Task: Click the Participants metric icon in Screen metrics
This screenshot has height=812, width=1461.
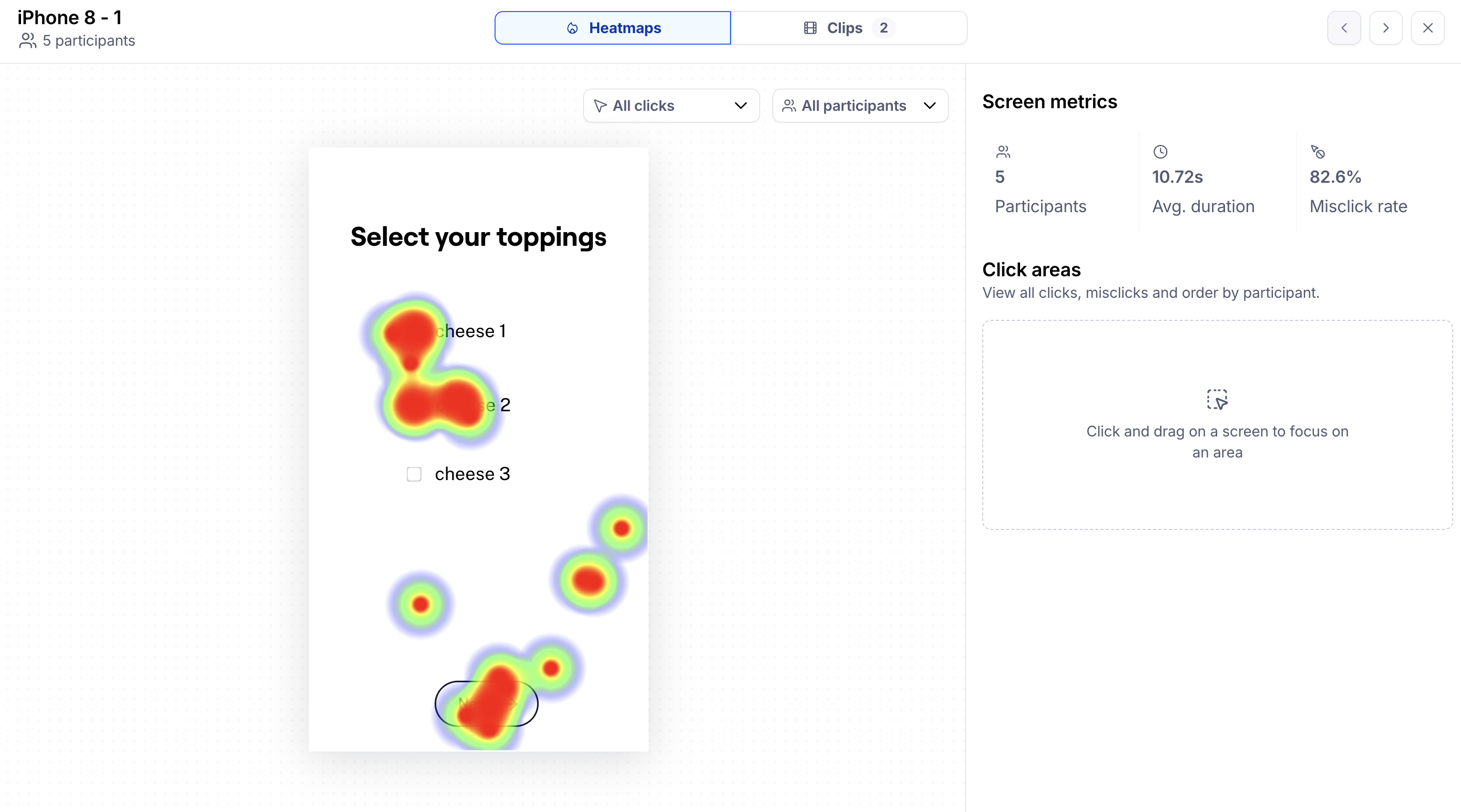Action: (1003, 152)
